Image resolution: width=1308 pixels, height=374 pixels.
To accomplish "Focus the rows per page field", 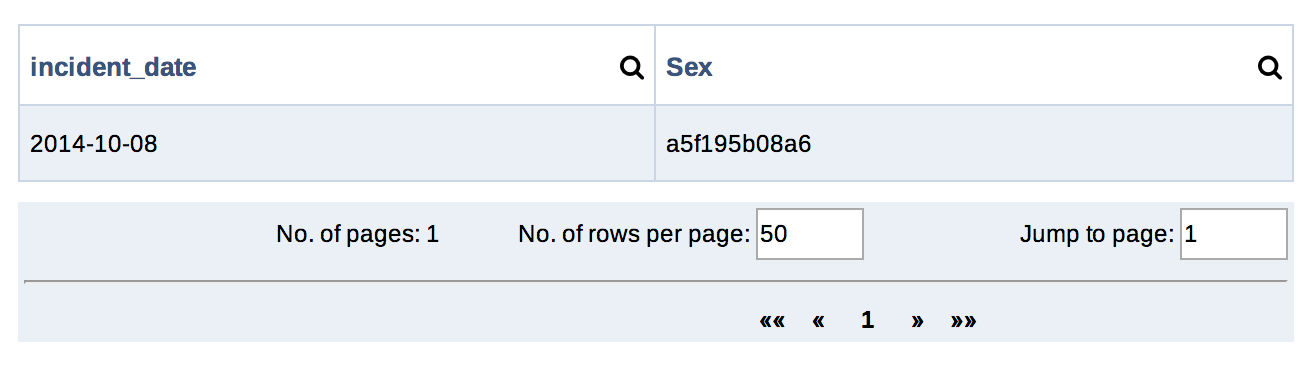I will pyautogui.click(x=810, y=234).
